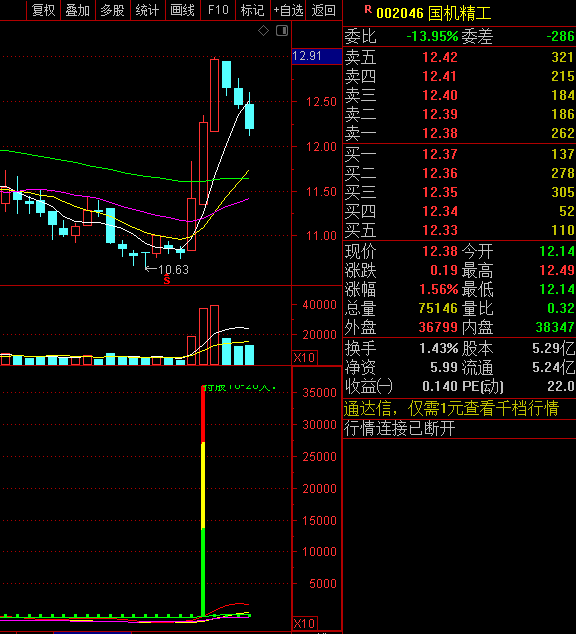Click the 买五 price 12.33
This screenshot has height=634, width=576.
tap(440, 230)
